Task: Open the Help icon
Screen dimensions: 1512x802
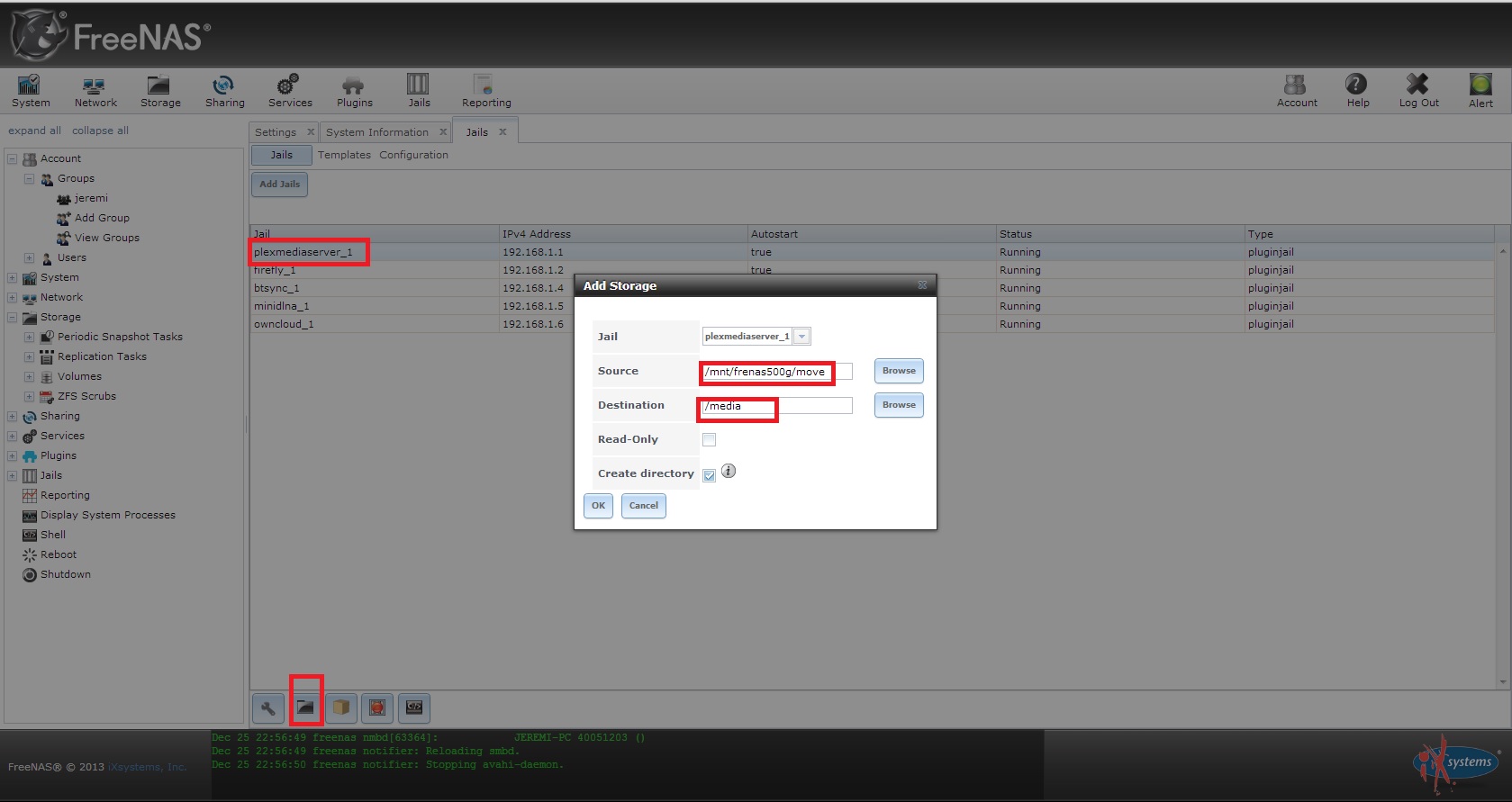Action: tap(1357, 91)
